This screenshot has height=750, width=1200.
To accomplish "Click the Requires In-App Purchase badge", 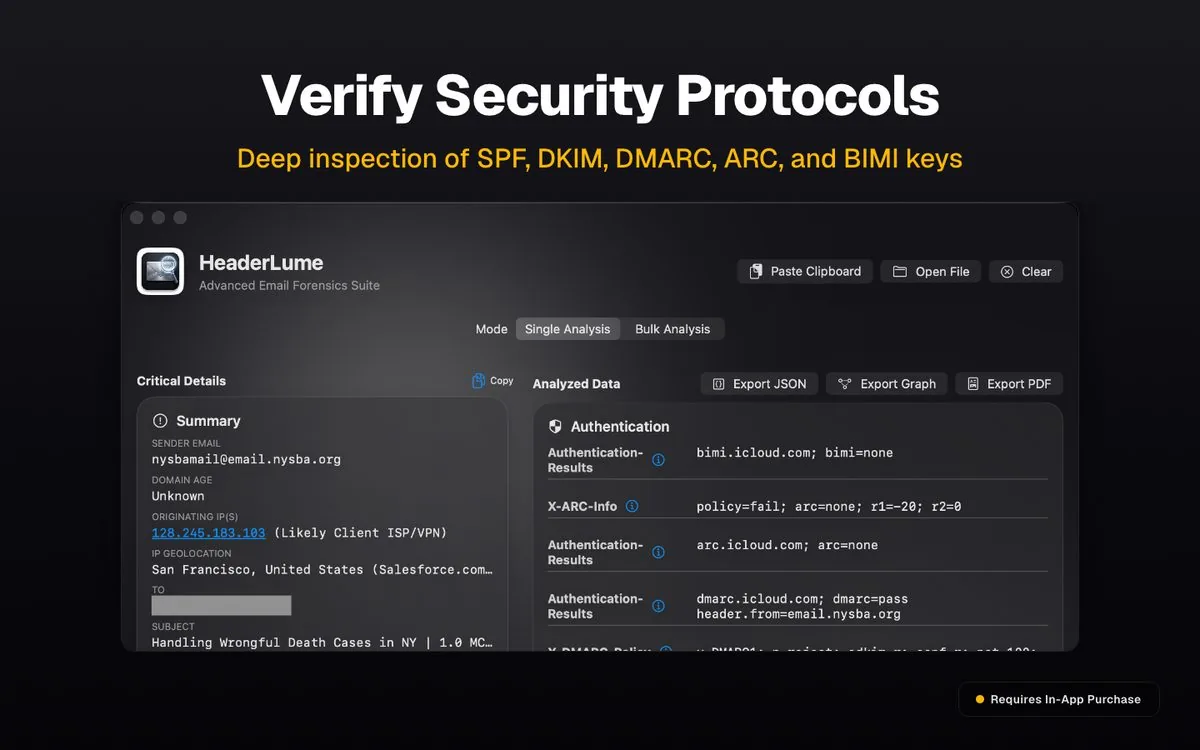I will [x=1059, y=700].
